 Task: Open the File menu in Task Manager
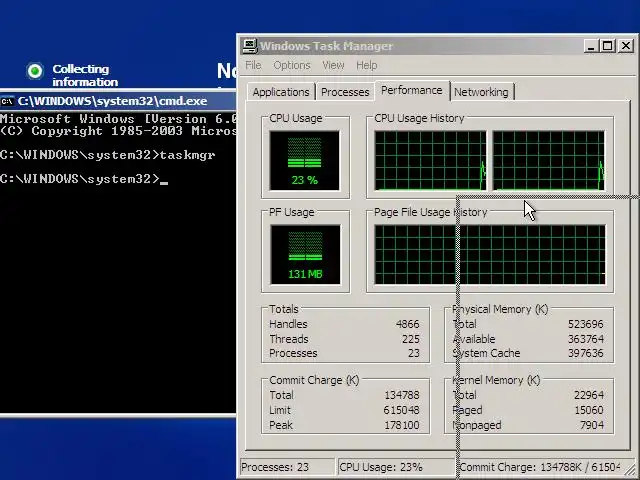pos(253,65)
